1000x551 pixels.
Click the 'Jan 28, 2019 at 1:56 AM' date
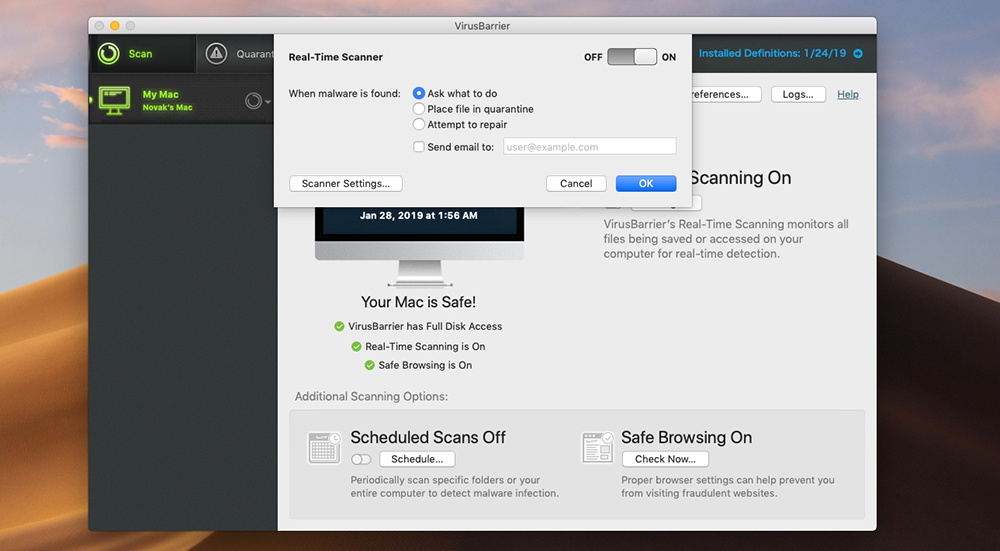coord(418,216)
